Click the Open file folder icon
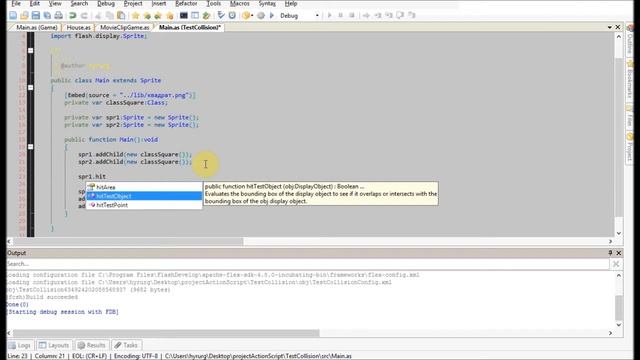Image resolution: width=640 pixels, height=360 pixels. click(x=24, y=16)
